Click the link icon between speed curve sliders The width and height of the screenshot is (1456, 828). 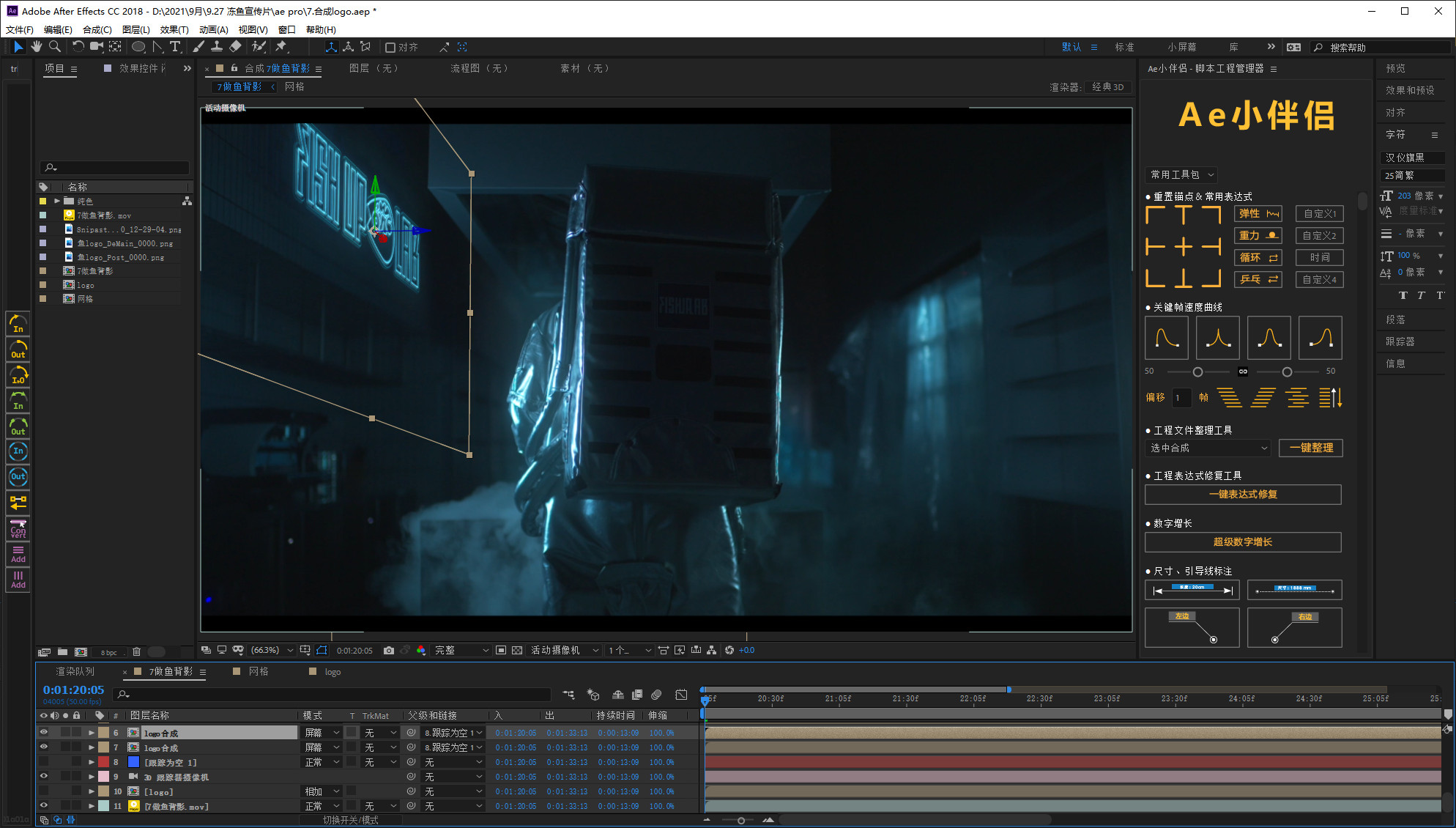[1243, 372]
